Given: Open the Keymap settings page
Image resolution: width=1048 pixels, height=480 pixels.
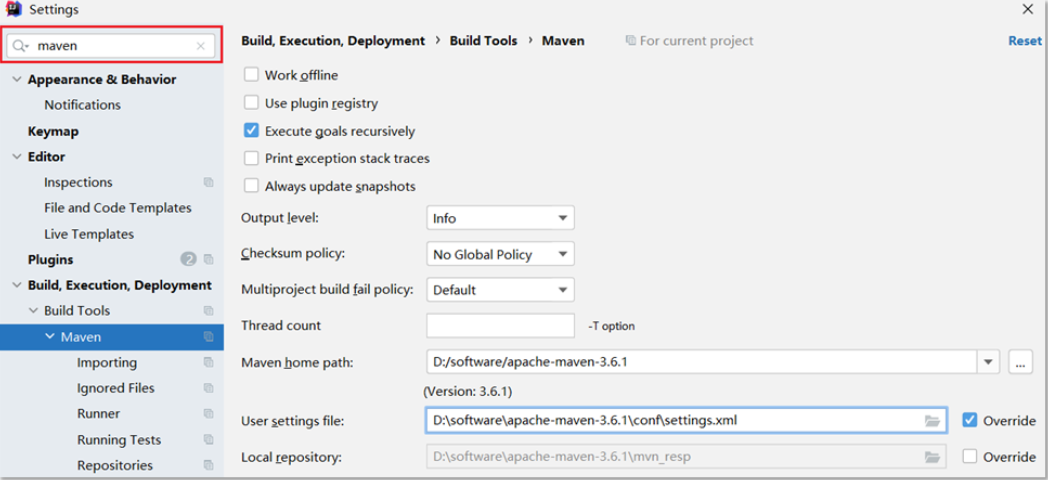Looking at the screenshot, I should 53,131.
